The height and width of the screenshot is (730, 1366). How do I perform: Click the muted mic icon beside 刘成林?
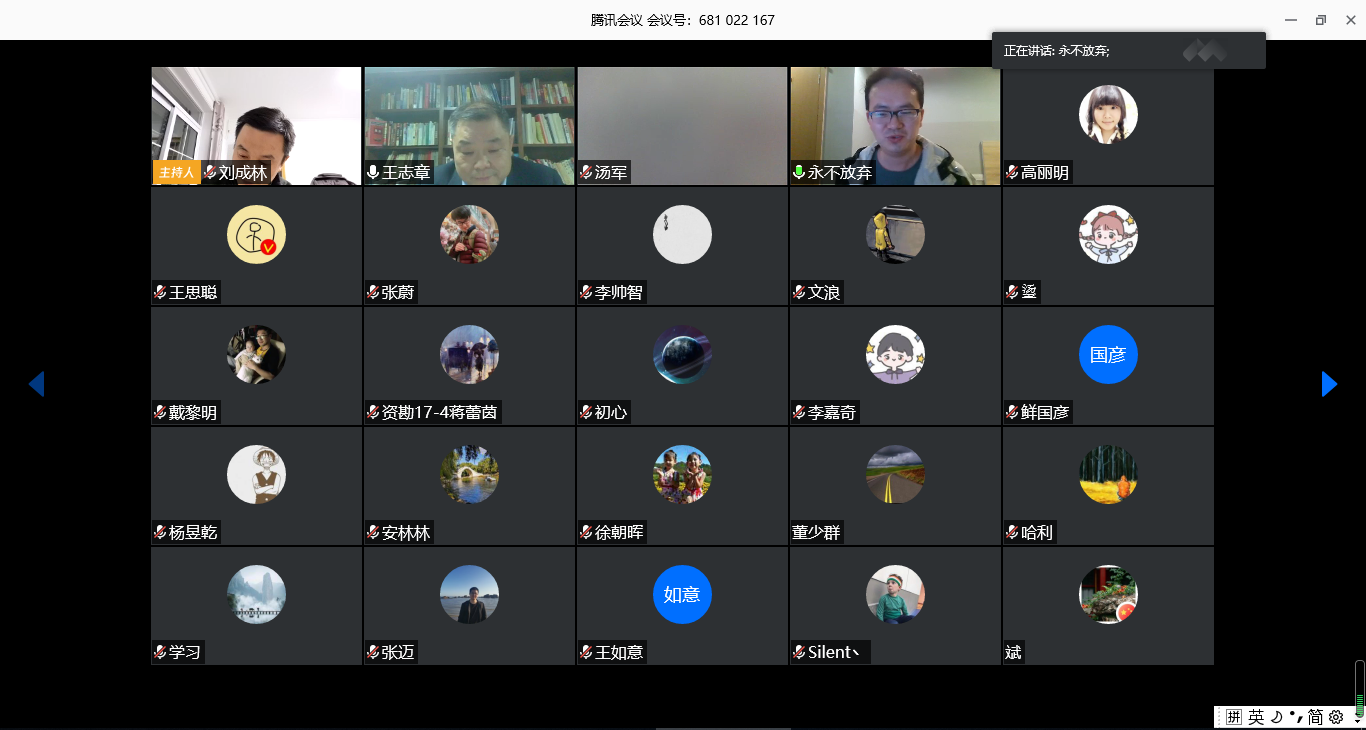(210, 173)
